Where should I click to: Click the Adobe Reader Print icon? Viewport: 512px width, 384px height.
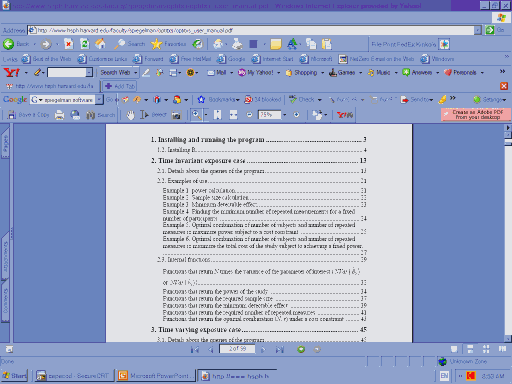(x=59, y=115)
